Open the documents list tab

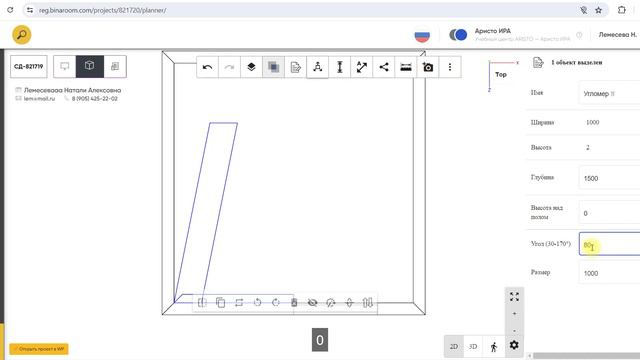tap(115, 66)
